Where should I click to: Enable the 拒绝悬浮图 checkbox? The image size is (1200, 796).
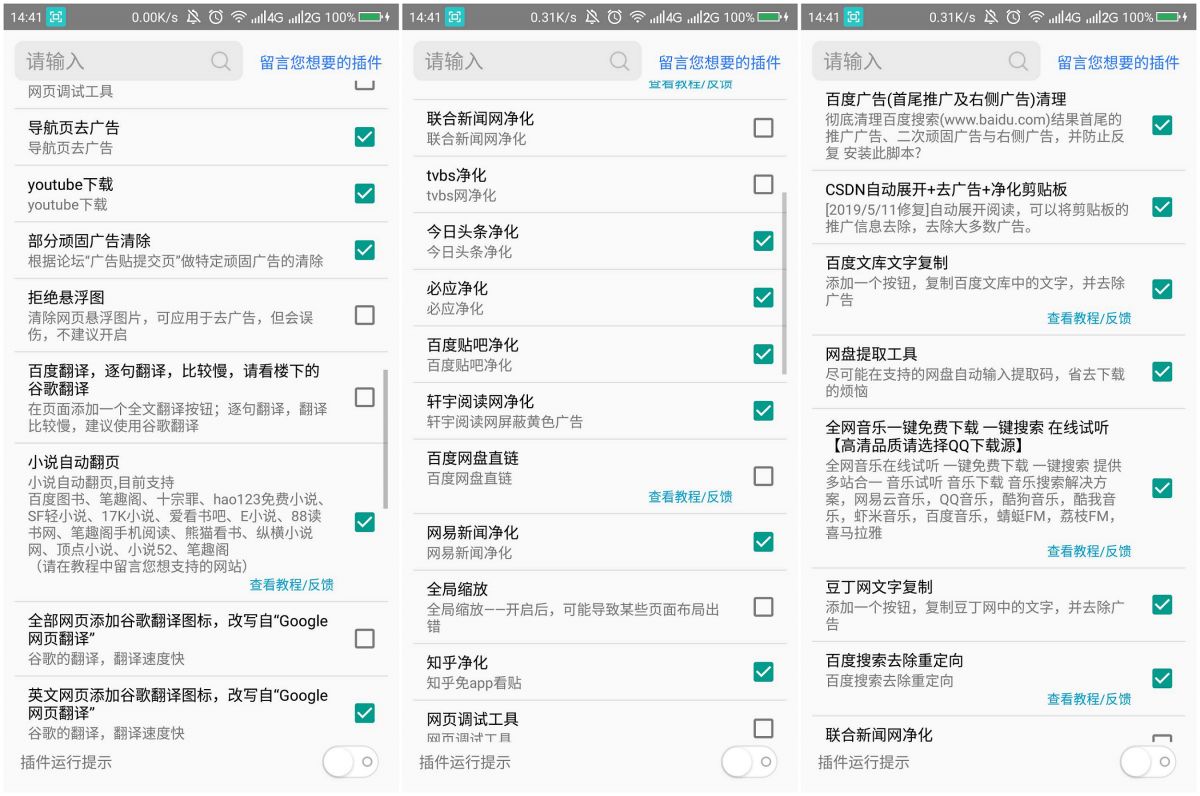(x=365, y=315)
